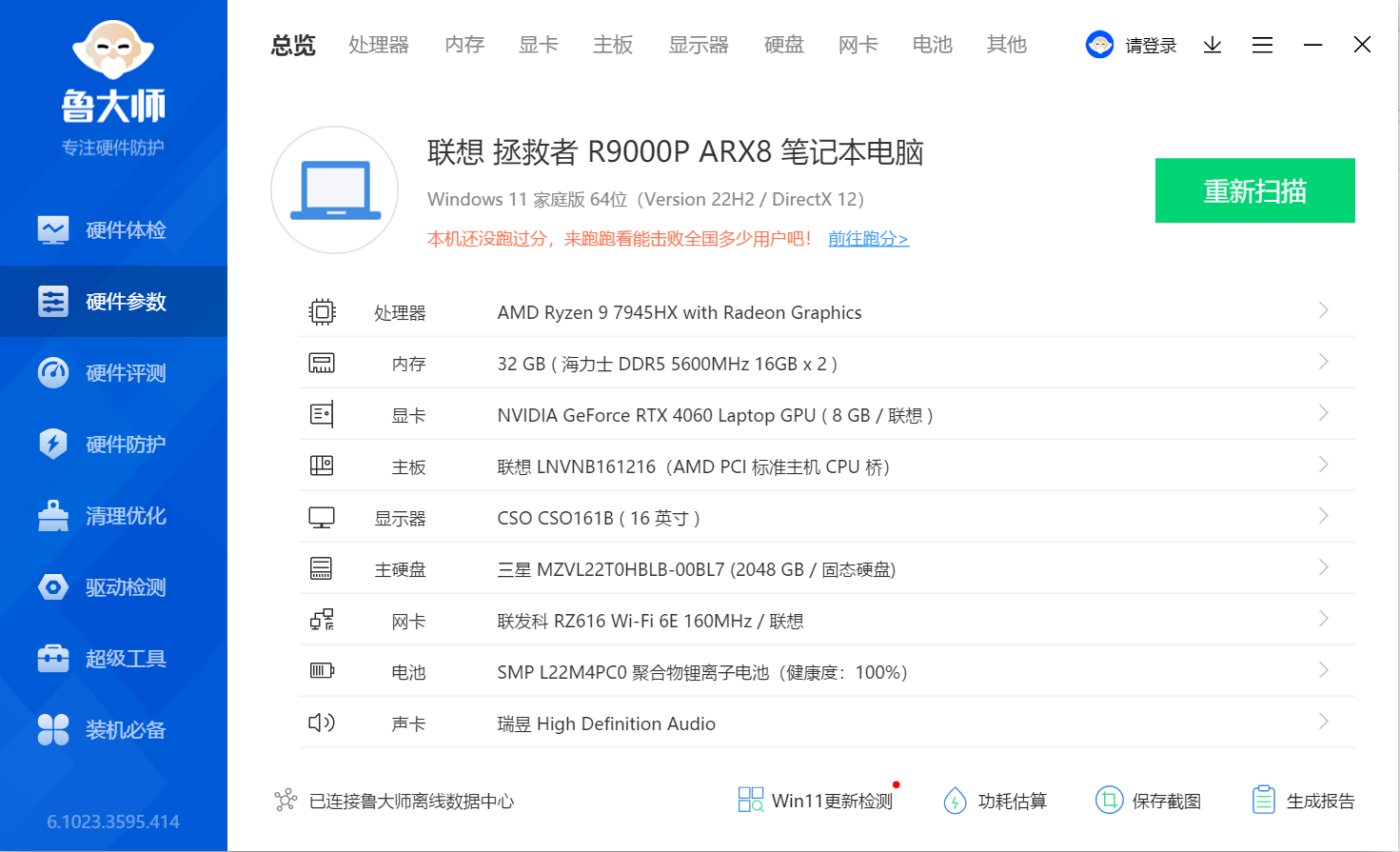
Task: Expand the 网卡 row chevron
Action: 1323,619
